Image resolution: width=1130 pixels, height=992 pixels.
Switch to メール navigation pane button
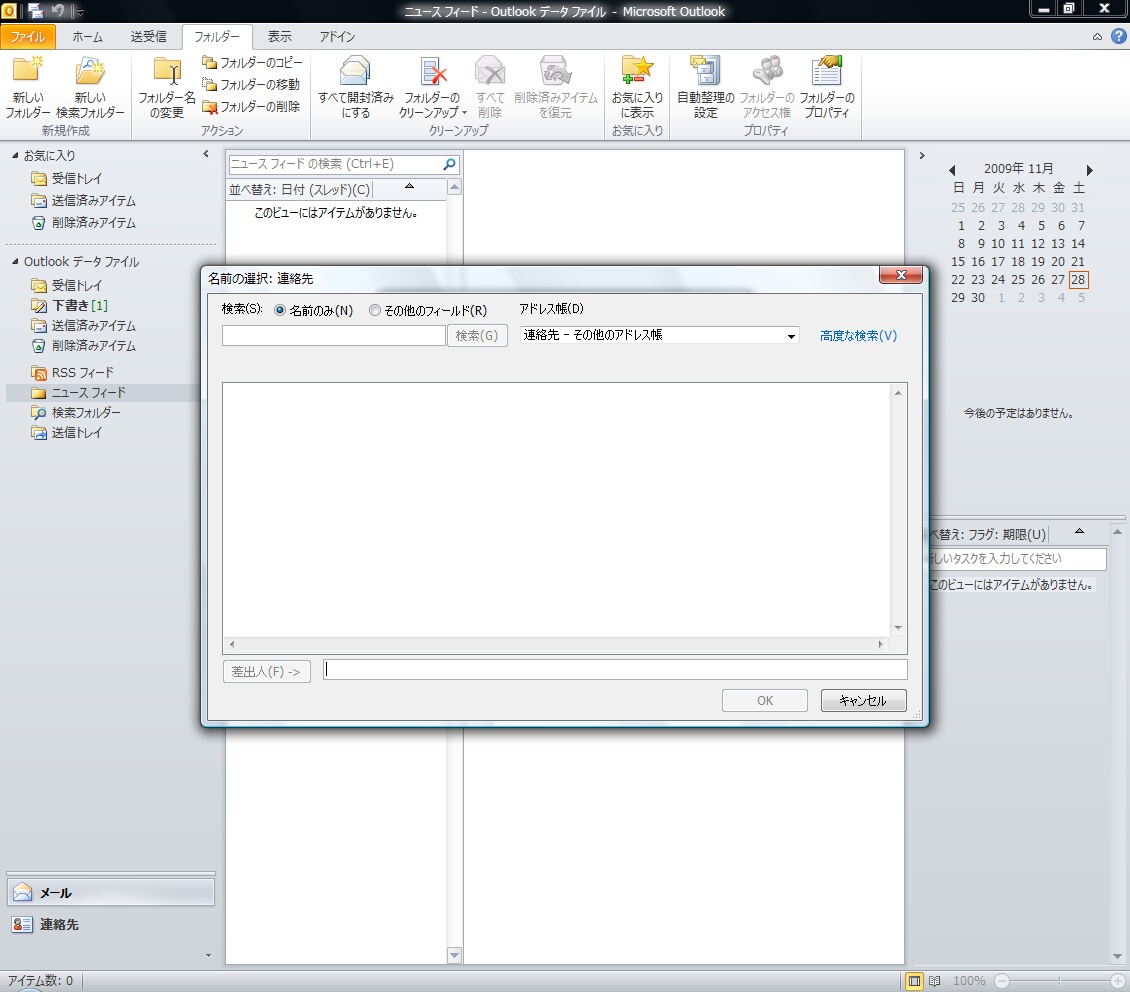click(111, 893)
